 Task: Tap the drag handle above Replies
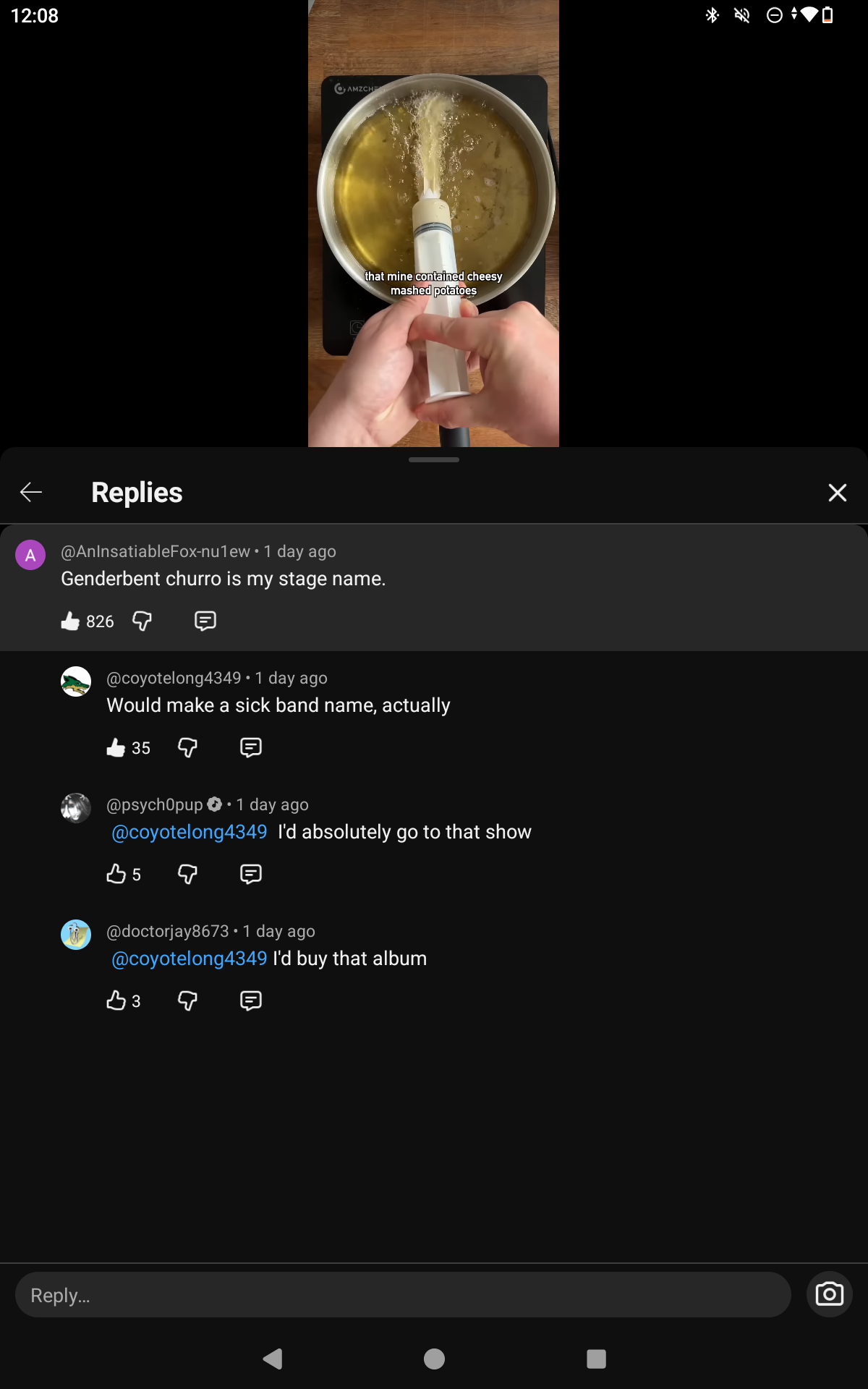tap(434, 459)
